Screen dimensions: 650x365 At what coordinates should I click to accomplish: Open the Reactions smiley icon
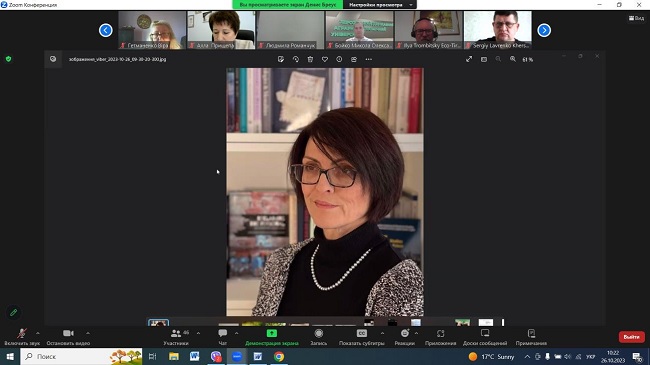[x=405, y=333]
